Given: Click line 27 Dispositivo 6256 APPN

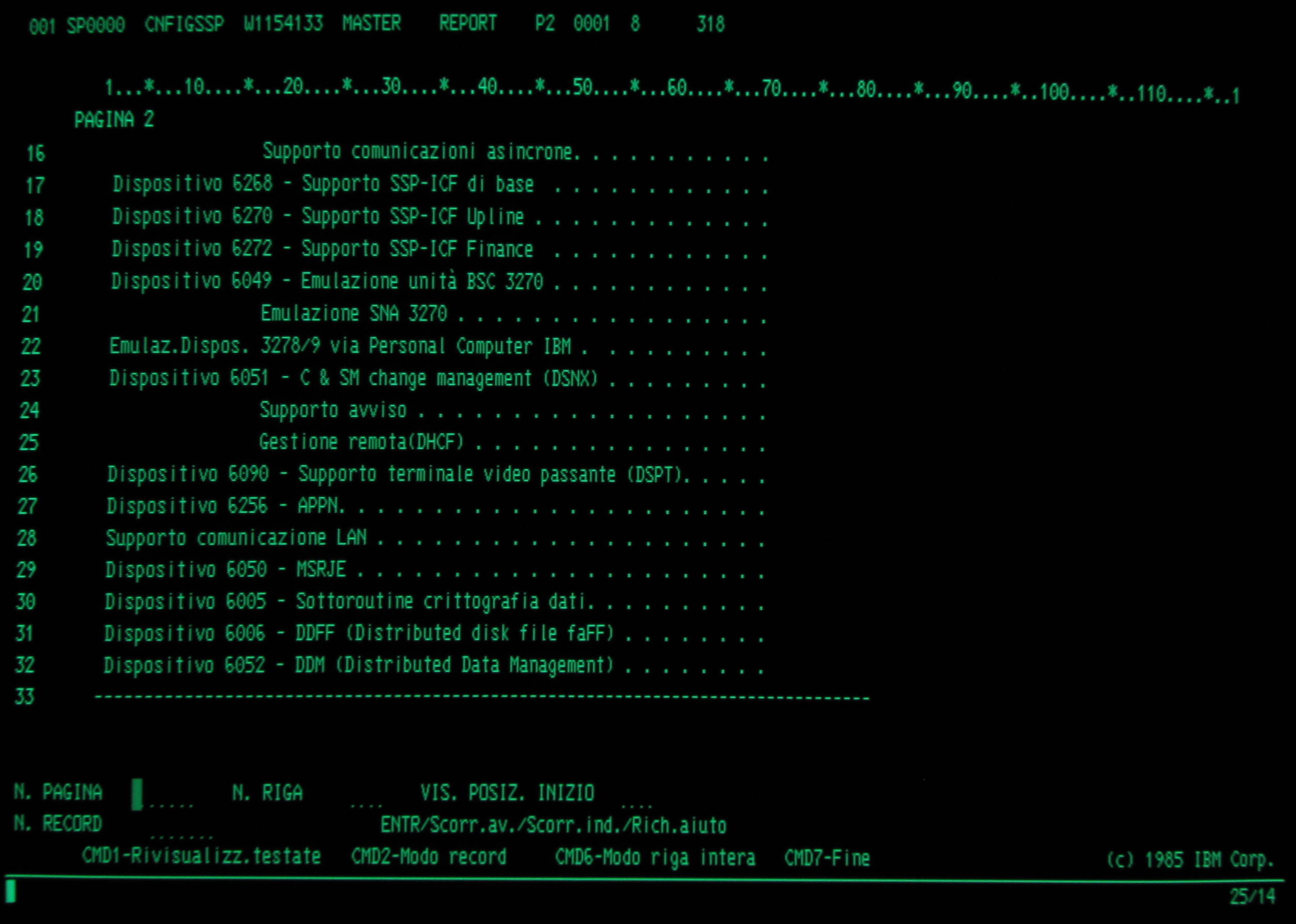Looking at the screenshot, I should click(226, 505).
